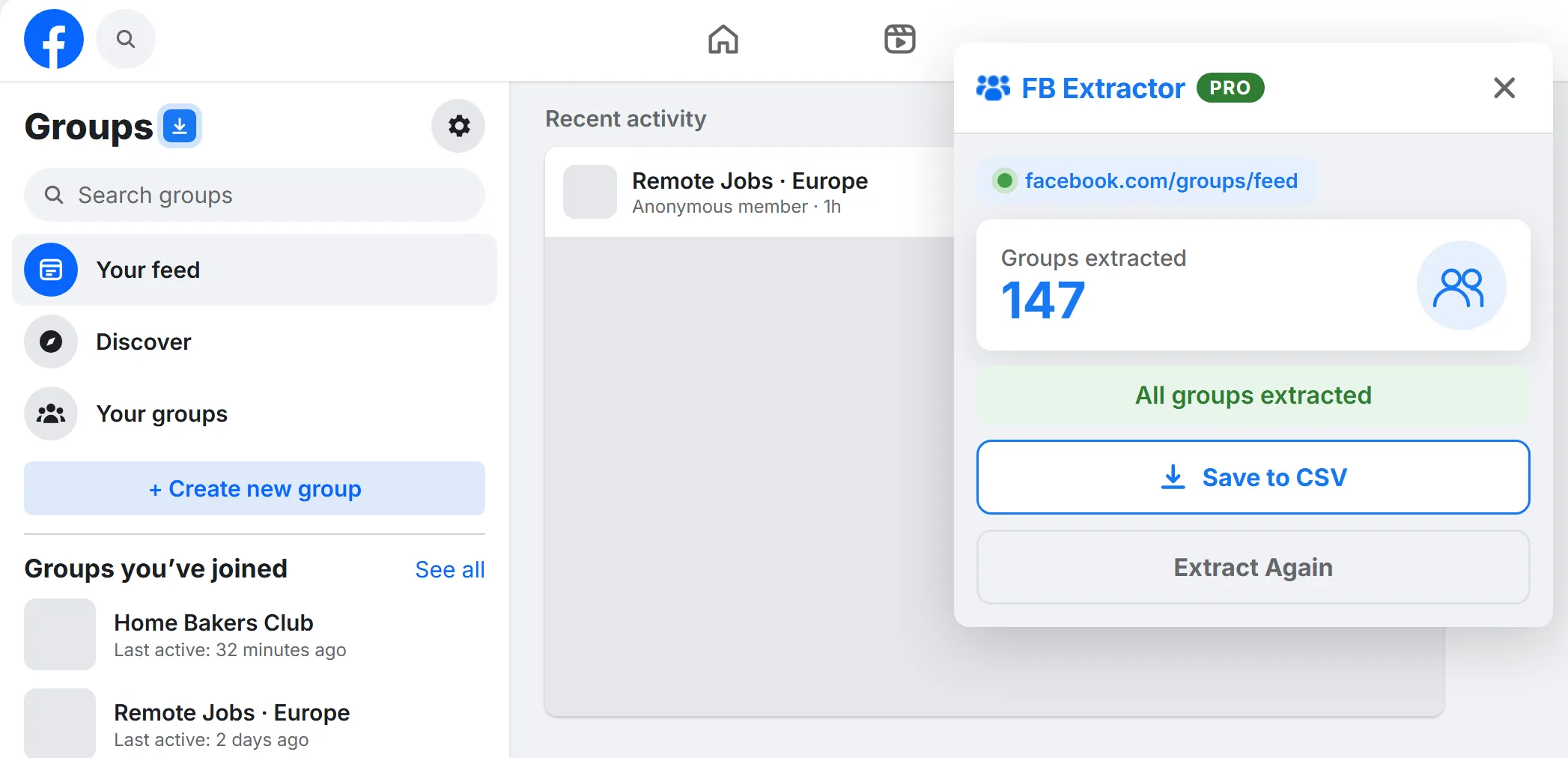Select Discover menu item

click(x=255, y=342)
